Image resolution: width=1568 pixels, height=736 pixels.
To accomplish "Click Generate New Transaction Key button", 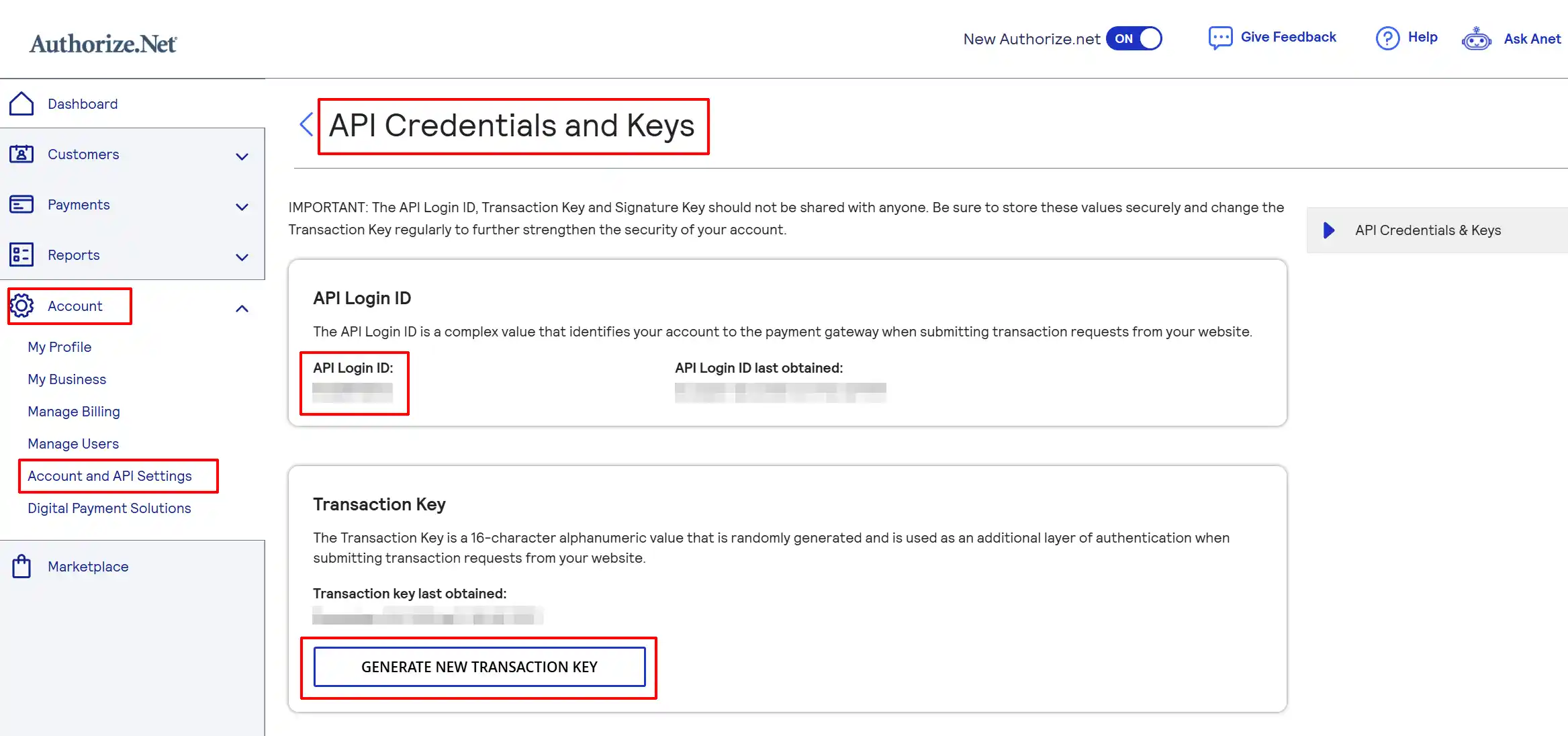I will 479,667.
